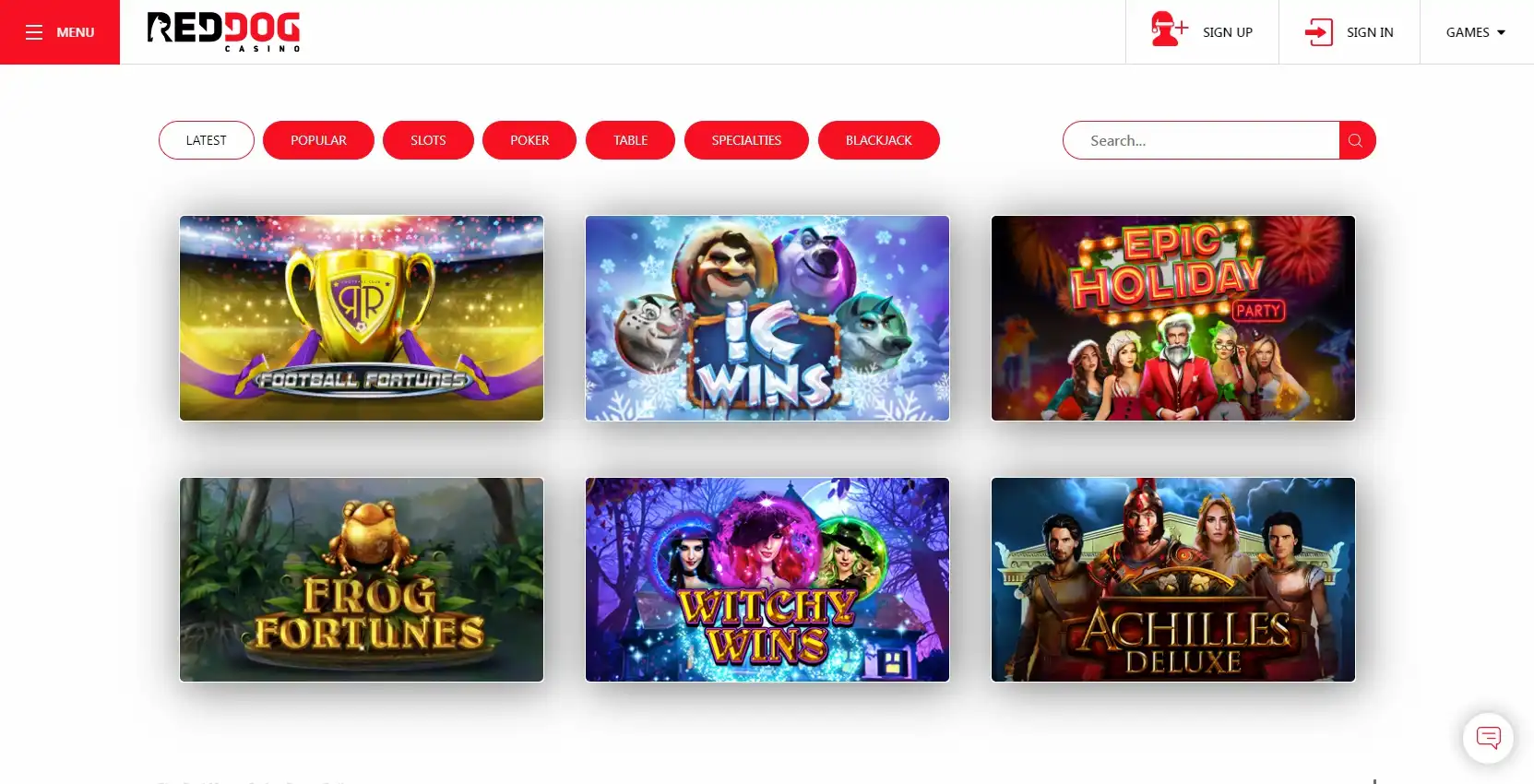
Task: Click the Sign In arrow icon
Action: pyautogui.click(x=1319, y=32)
